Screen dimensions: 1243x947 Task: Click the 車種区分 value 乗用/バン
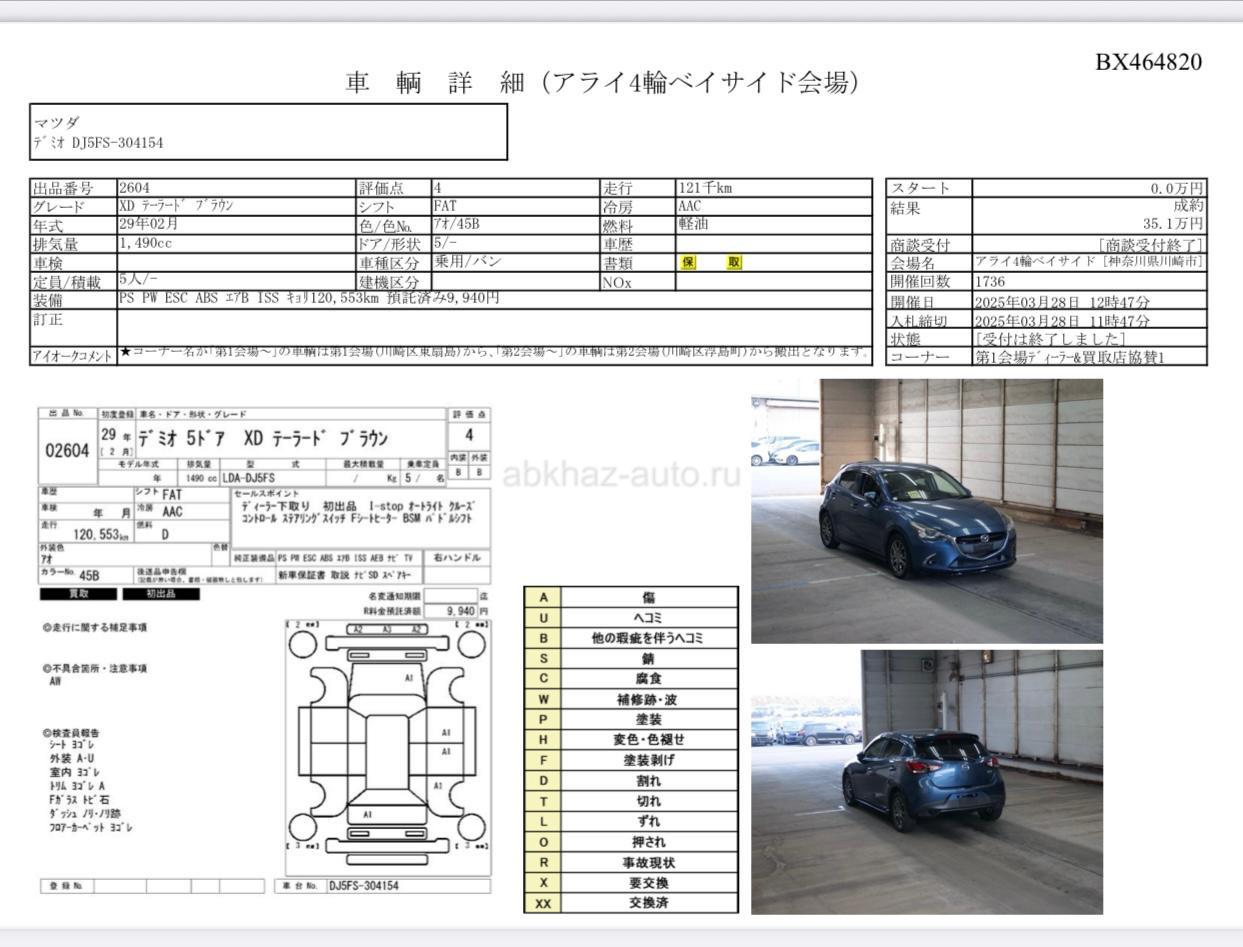coord(467,262)
